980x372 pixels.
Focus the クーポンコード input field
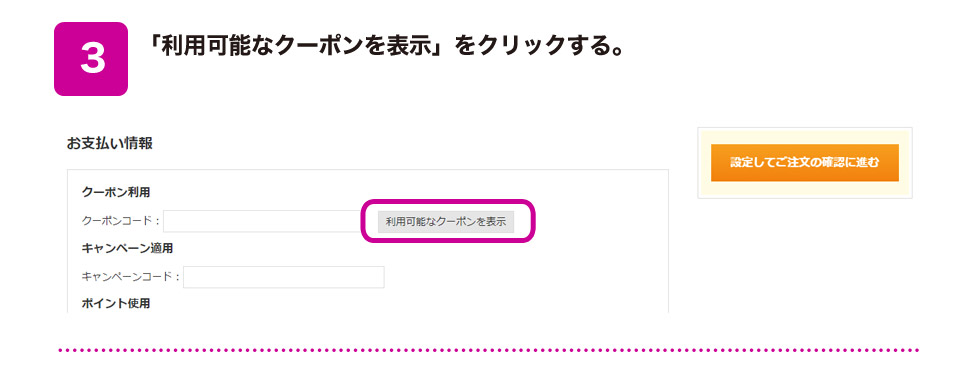point(262,221)
